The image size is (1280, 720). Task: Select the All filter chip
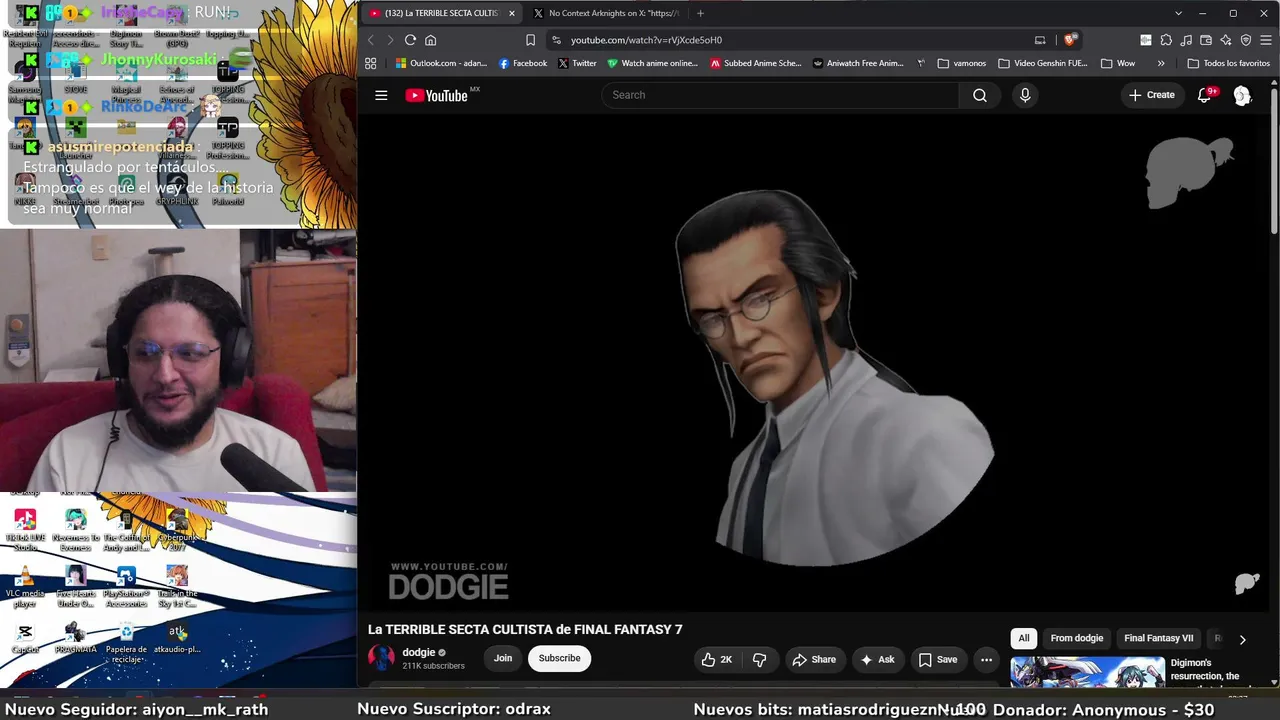[1023, 638]
